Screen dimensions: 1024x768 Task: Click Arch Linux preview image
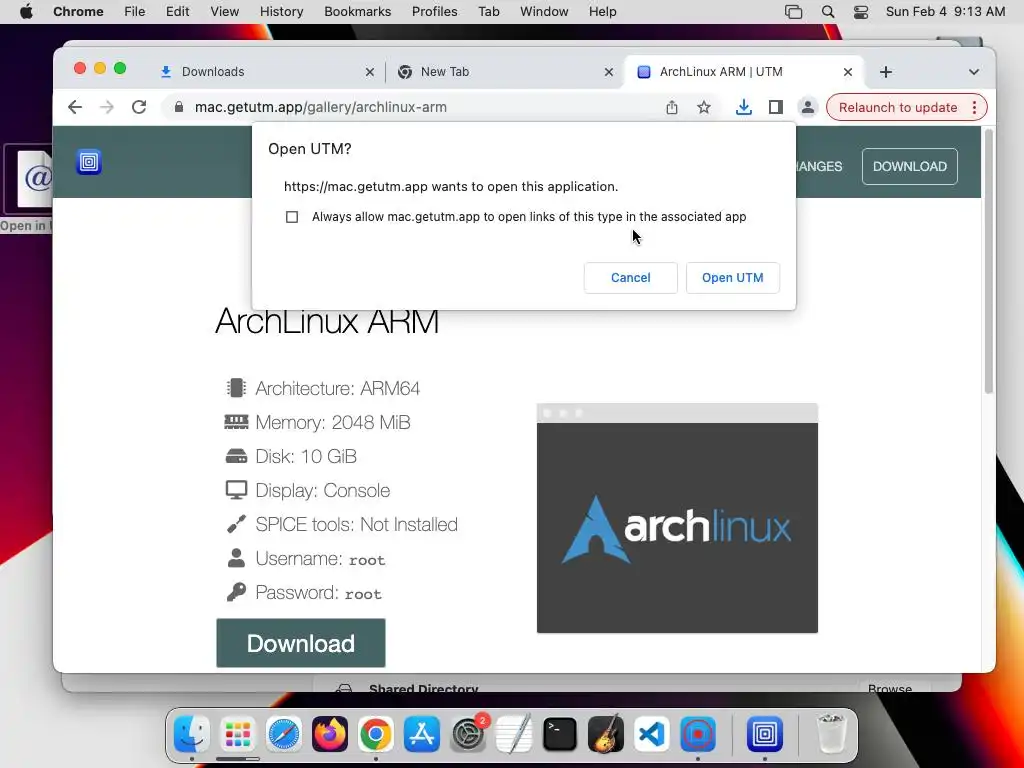point(677,519)
